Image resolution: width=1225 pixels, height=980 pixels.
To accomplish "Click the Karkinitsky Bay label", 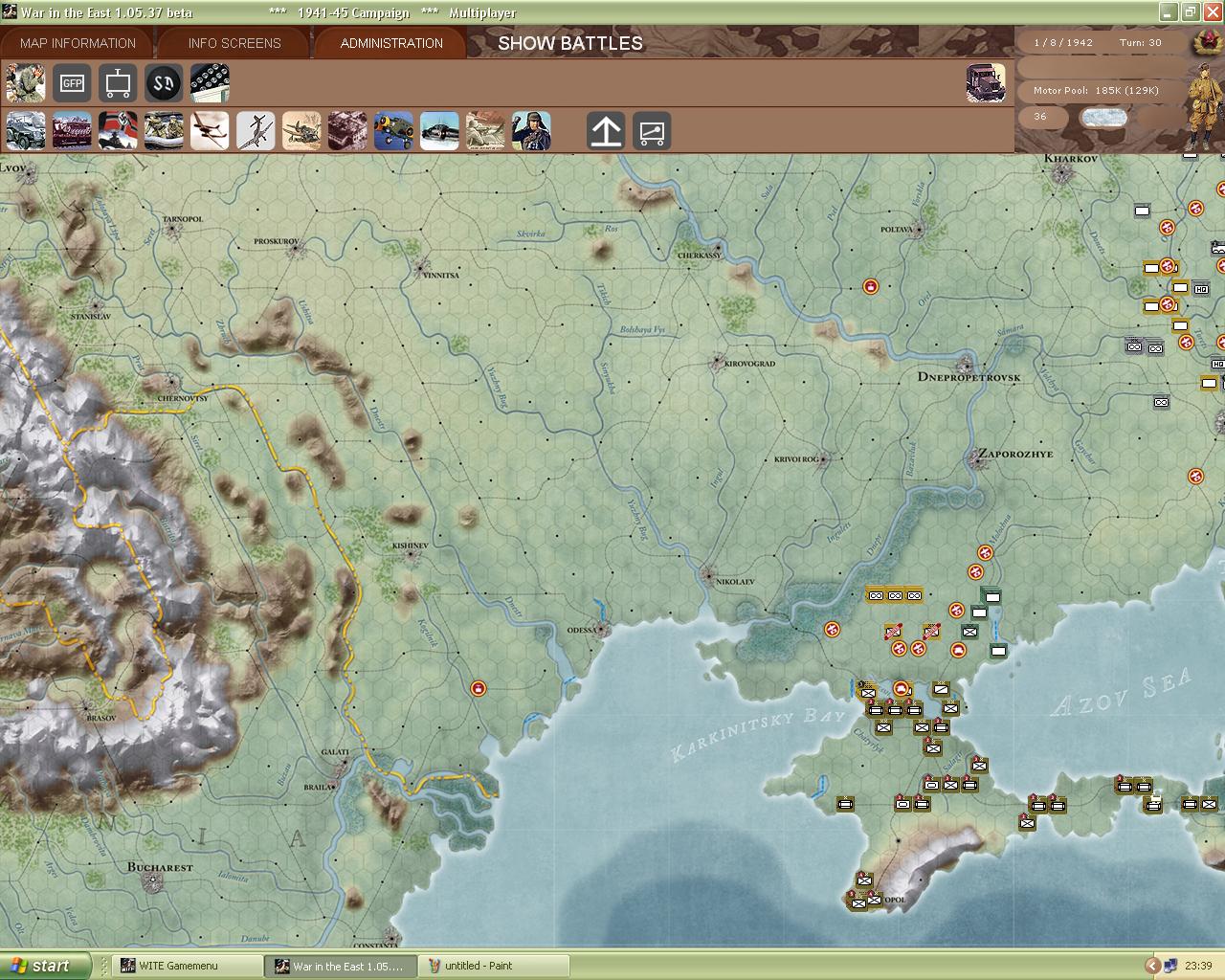I will [759, 733].
